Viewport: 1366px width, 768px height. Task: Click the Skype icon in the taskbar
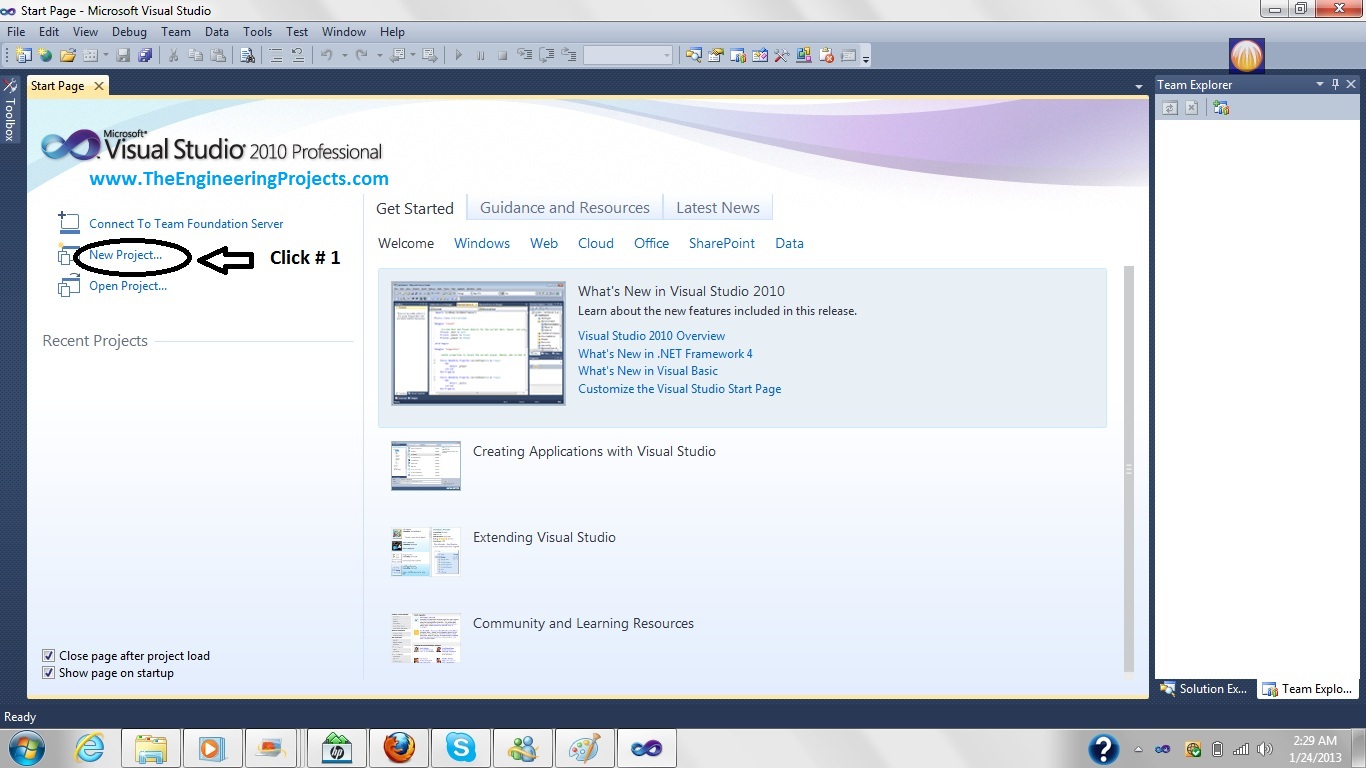click(x=461, y=747)
